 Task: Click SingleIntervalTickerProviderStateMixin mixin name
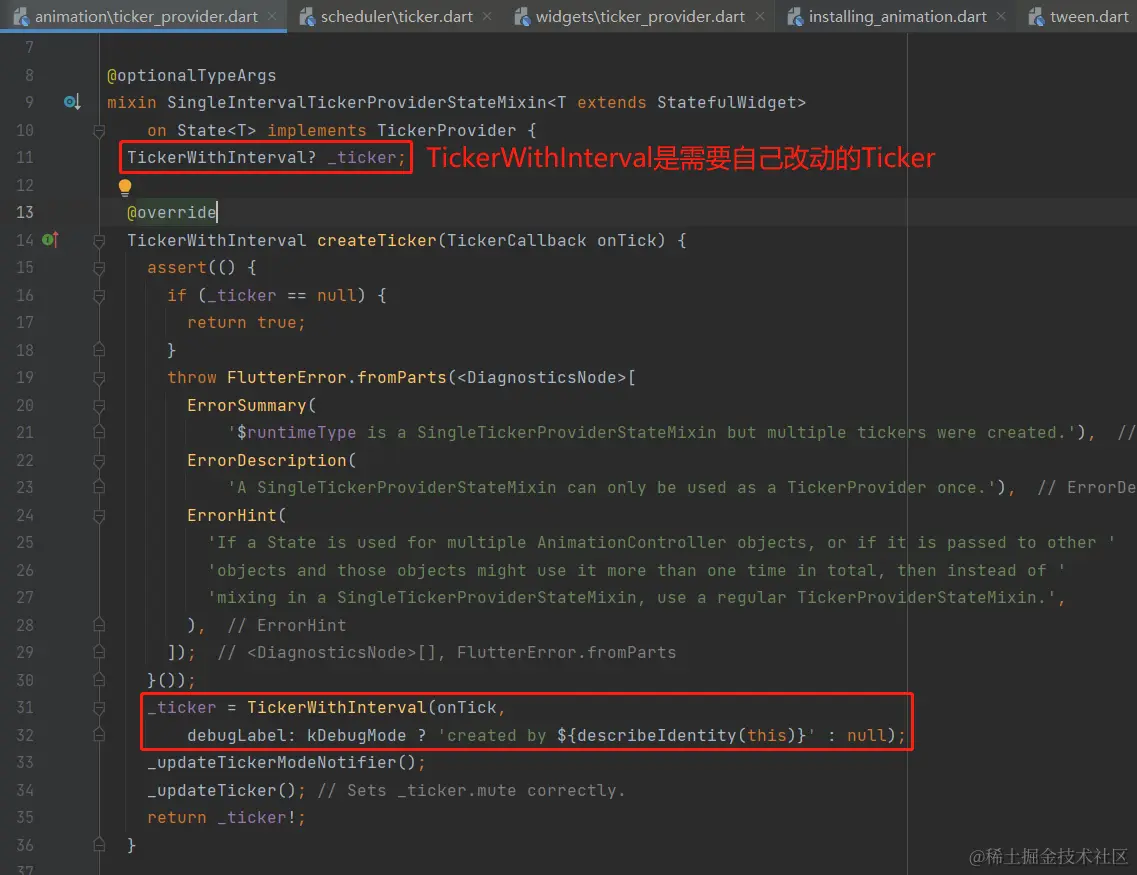[356, 102]
